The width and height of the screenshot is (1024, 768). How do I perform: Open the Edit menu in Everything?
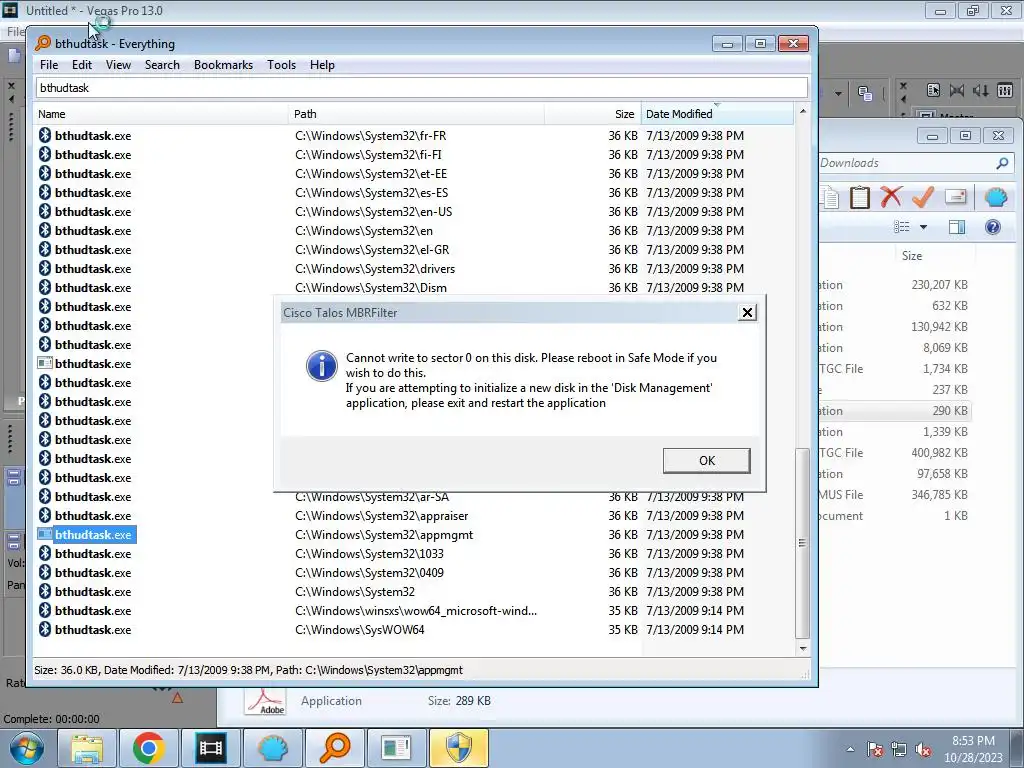click(x=82, y=65)
